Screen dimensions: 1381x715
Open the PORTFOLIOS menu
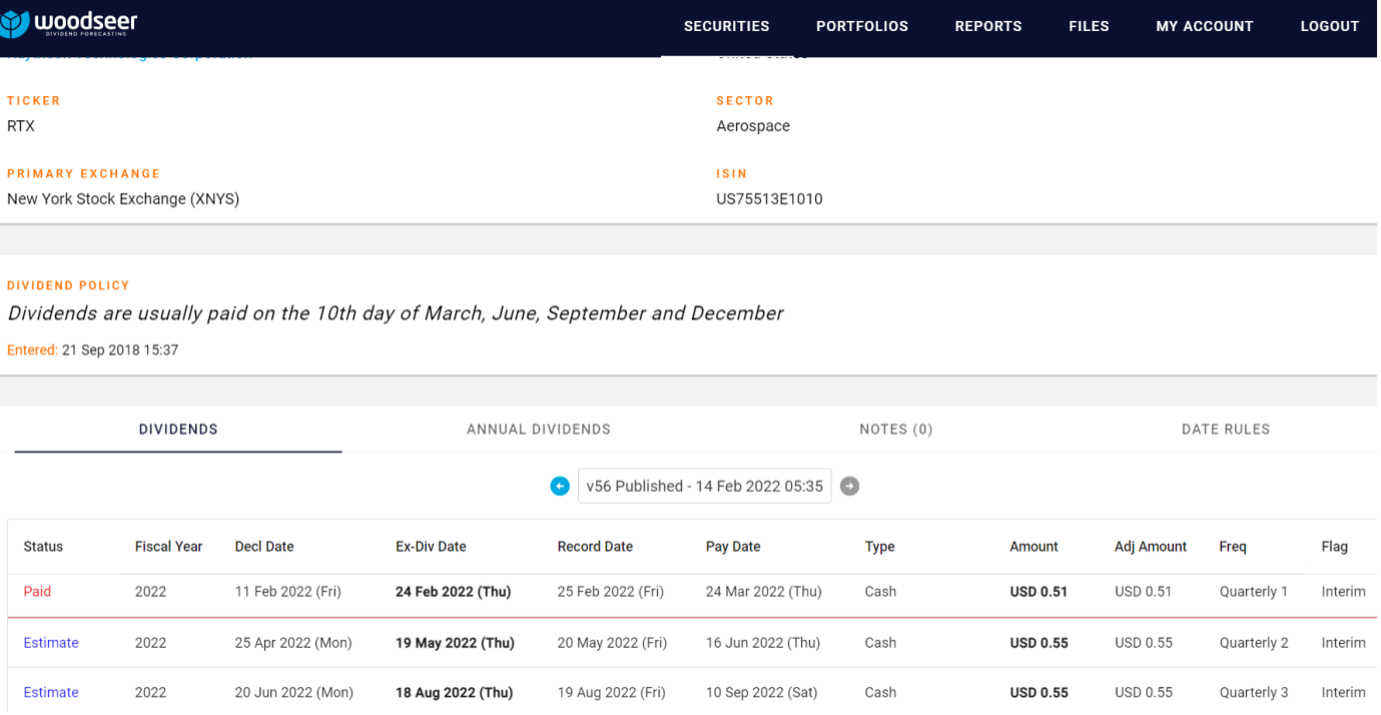click(862, 27)
